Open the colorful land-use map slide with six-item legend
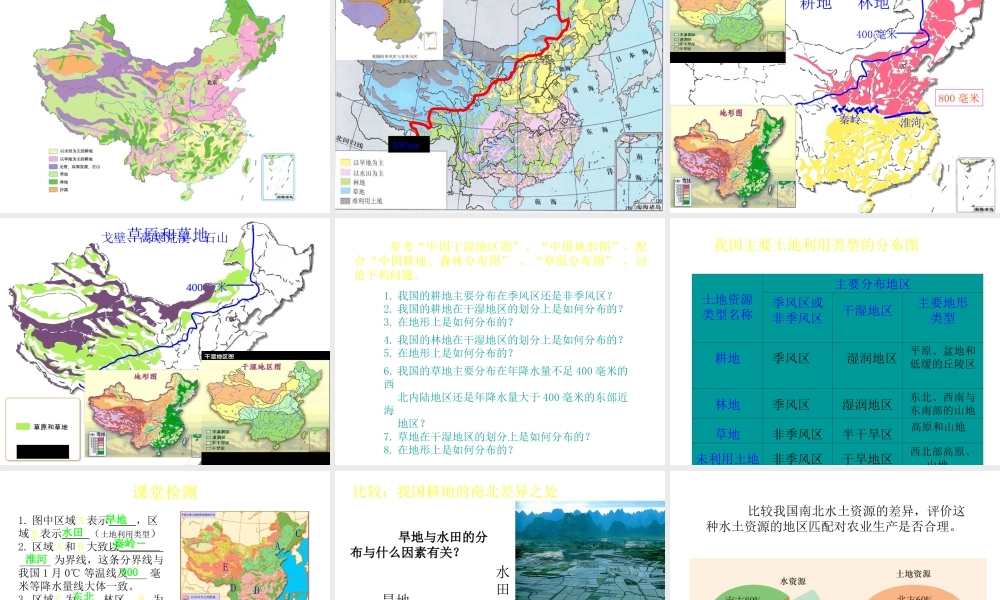 click(165, 106)
